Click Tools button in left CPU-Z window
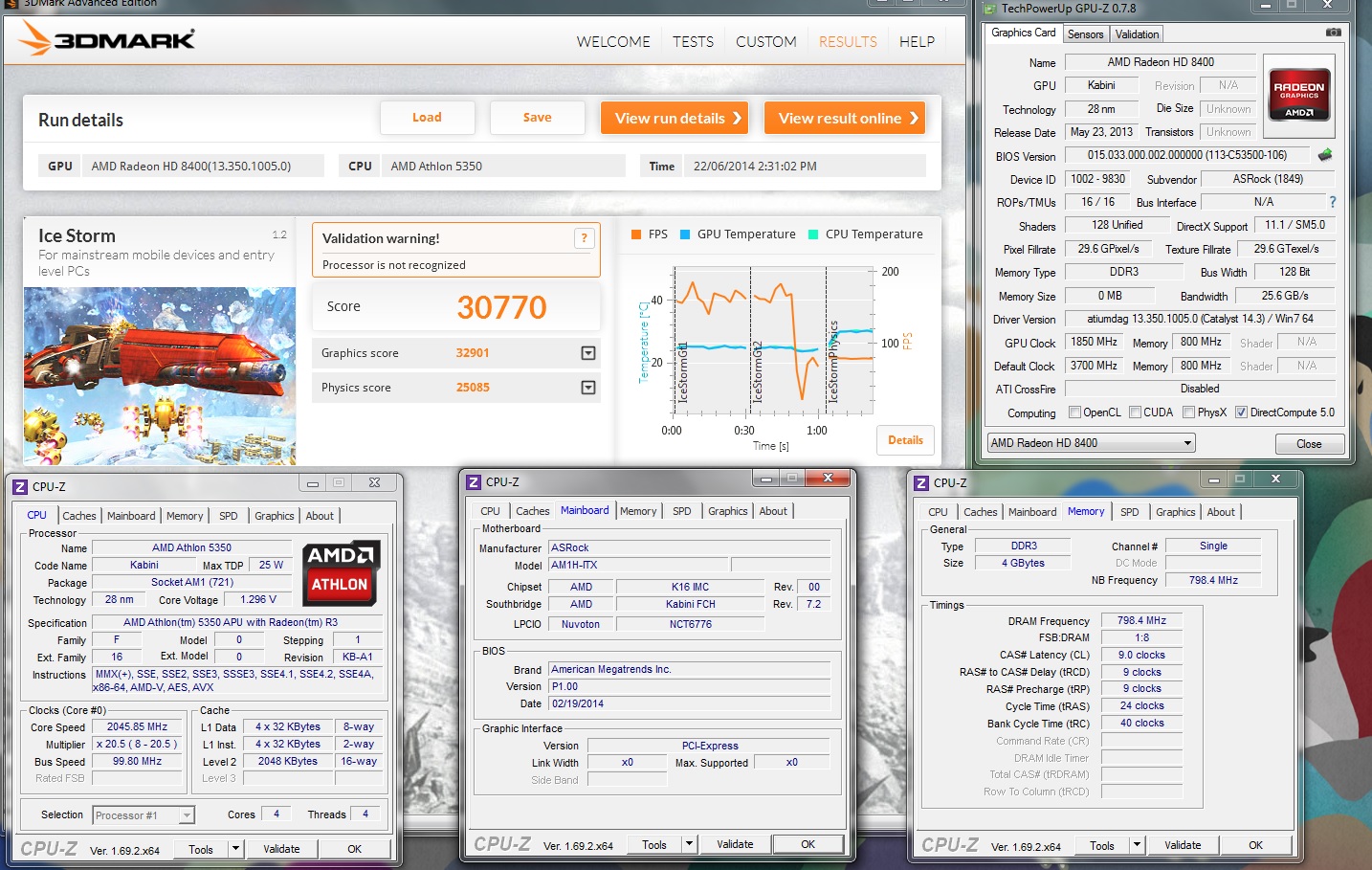 201,849
